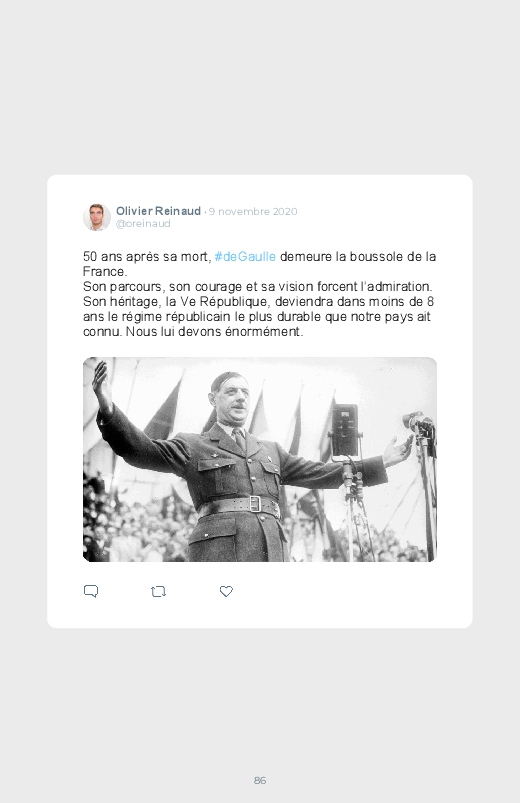Click page number 86 at the bottom
The width and height of the screenshot is (520, 803).
260,780
